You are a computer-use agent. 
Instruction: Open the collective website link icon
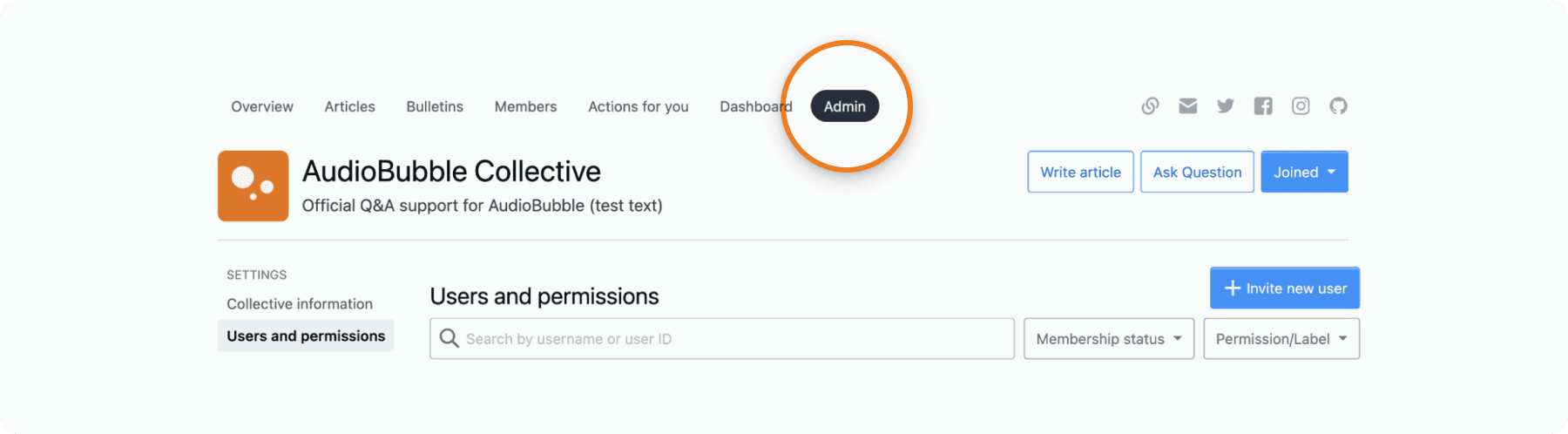[x=1150, y=106]
